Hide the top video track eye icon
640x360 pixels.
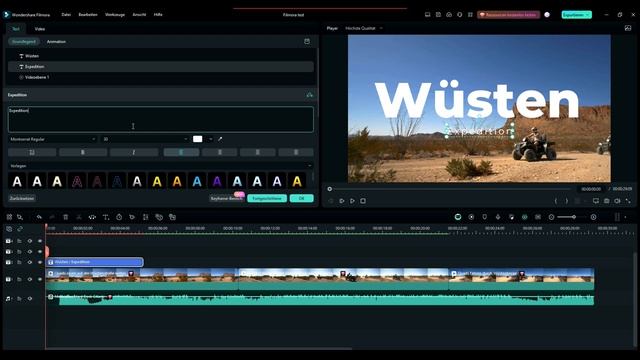pos(40,241)
